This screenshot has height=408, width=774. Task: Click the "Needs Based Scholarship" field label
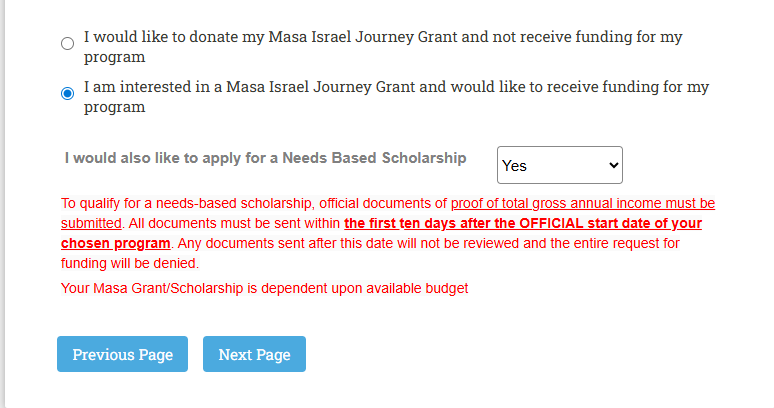tap(265, 158)
